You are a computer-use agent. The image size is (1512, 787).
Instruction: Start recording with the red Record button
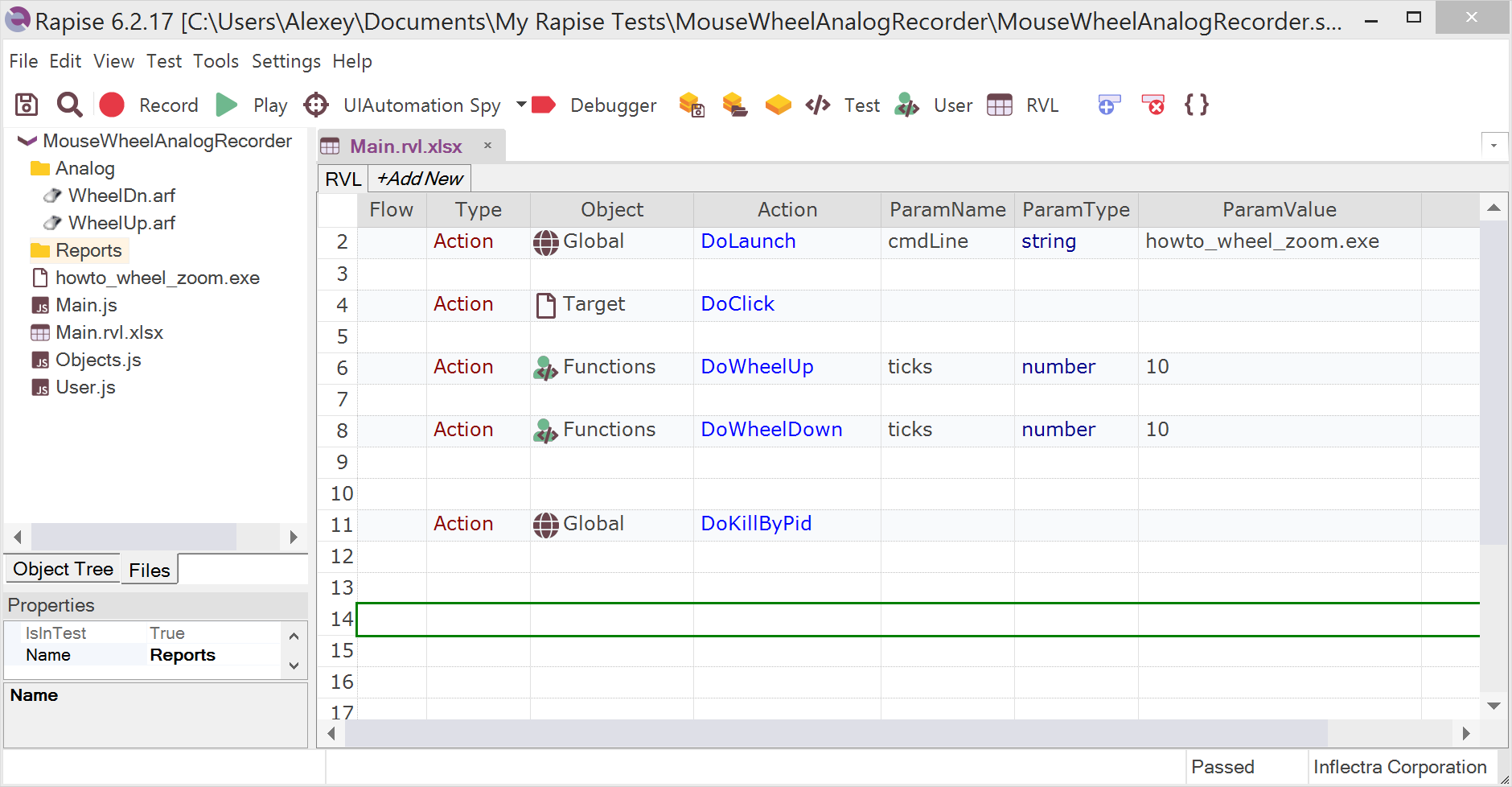pyautogui.click(x=112, y=105)
